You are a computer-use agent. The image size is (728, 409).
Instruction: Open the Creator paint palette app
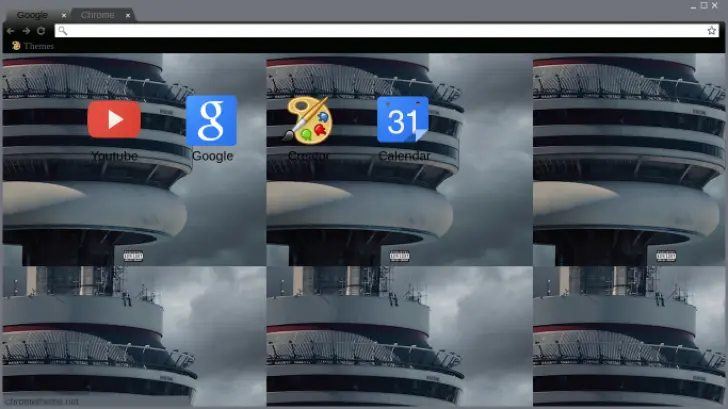pyautogui.click(x=308, y=120)
